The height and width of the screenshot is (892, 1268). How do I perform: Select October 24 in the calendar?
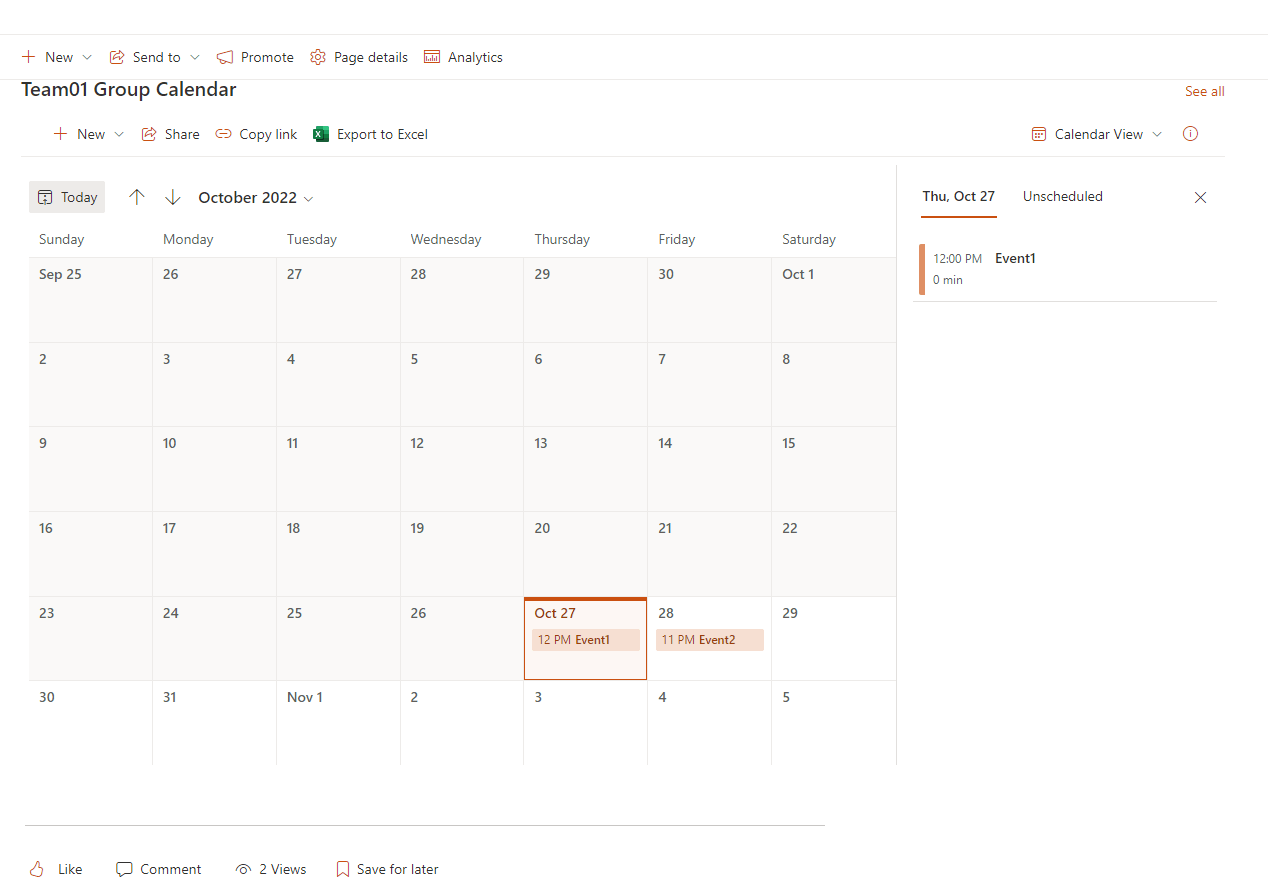click(x=214, y=638)
